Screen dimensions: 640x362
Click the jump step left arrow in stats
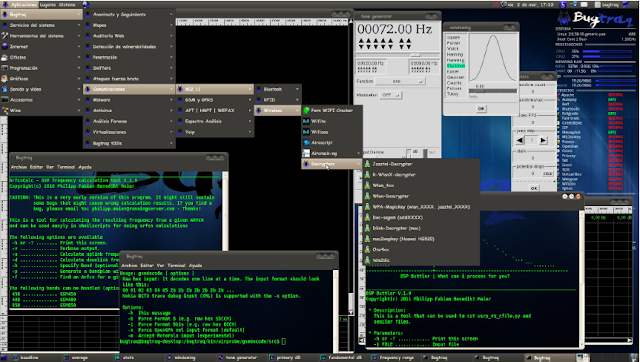click(x=520, y=140)
